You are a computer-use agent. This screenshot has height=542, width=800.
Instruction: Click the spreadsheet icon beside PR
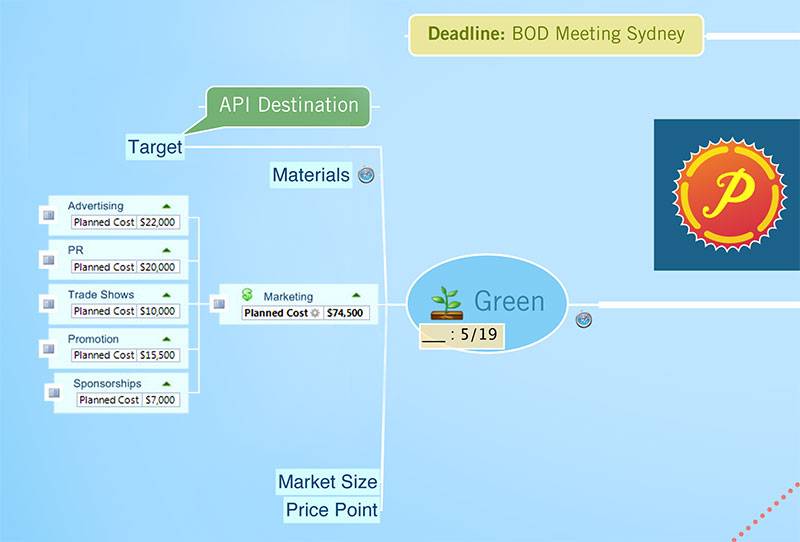[48, 260]
